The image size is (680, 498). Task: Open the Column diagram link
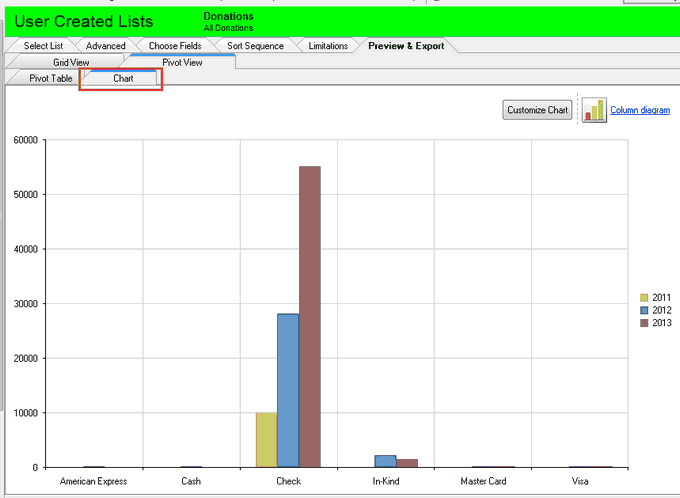640,110
